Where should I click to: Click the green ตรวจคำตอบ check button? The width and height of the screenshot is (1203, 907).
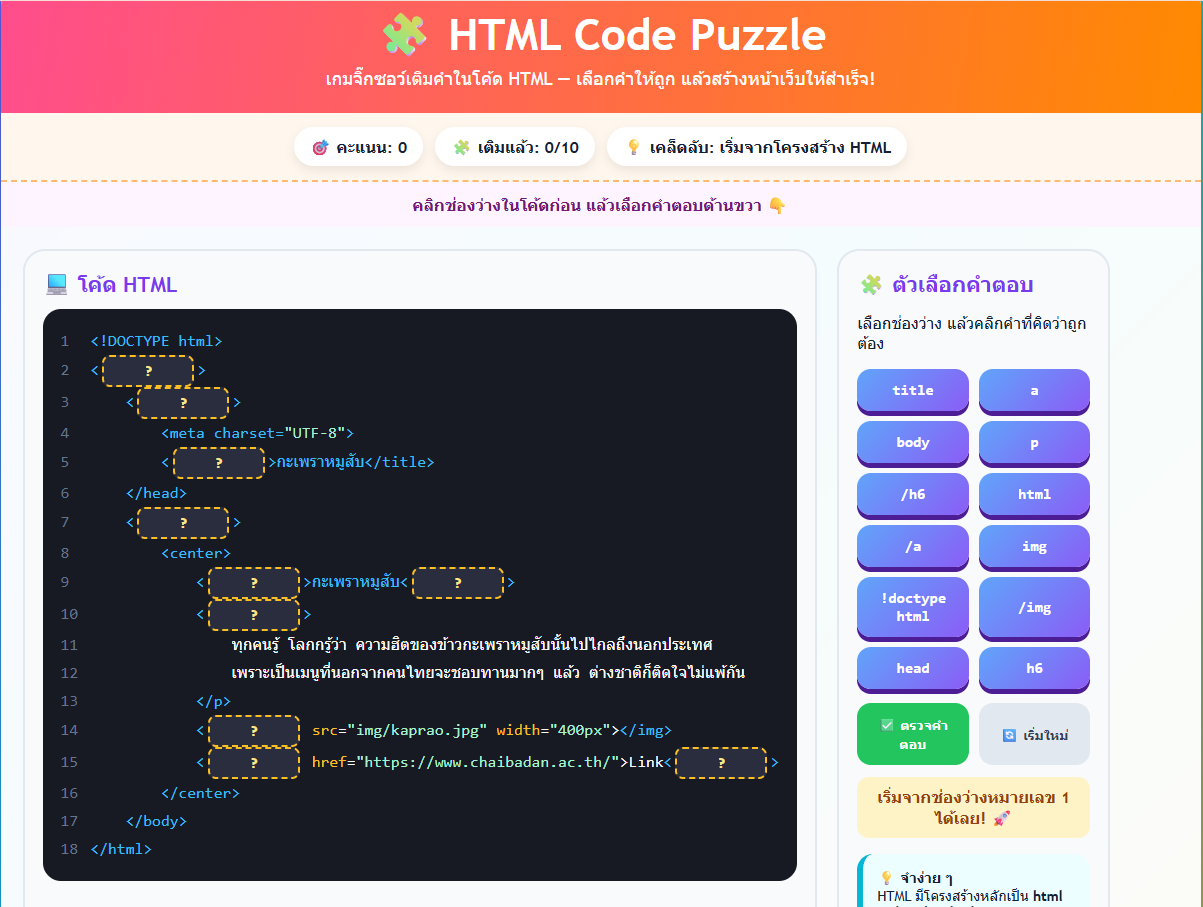[913, 735]
